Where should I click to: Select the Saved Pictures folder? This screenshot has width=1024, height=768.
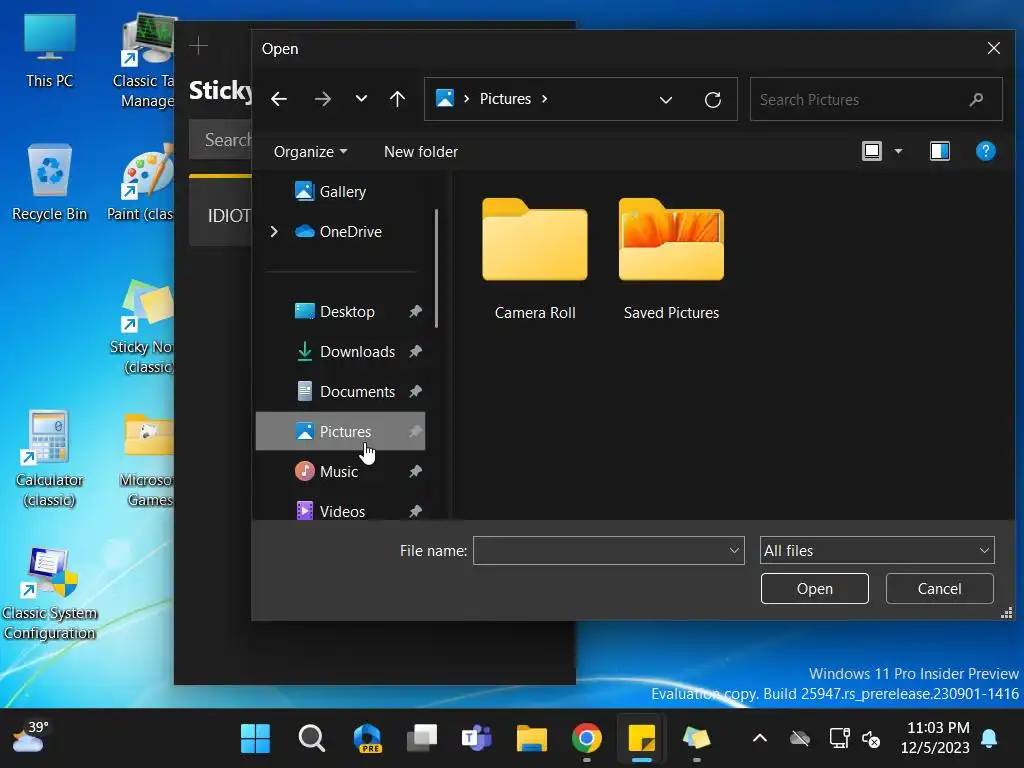(671, 259)
